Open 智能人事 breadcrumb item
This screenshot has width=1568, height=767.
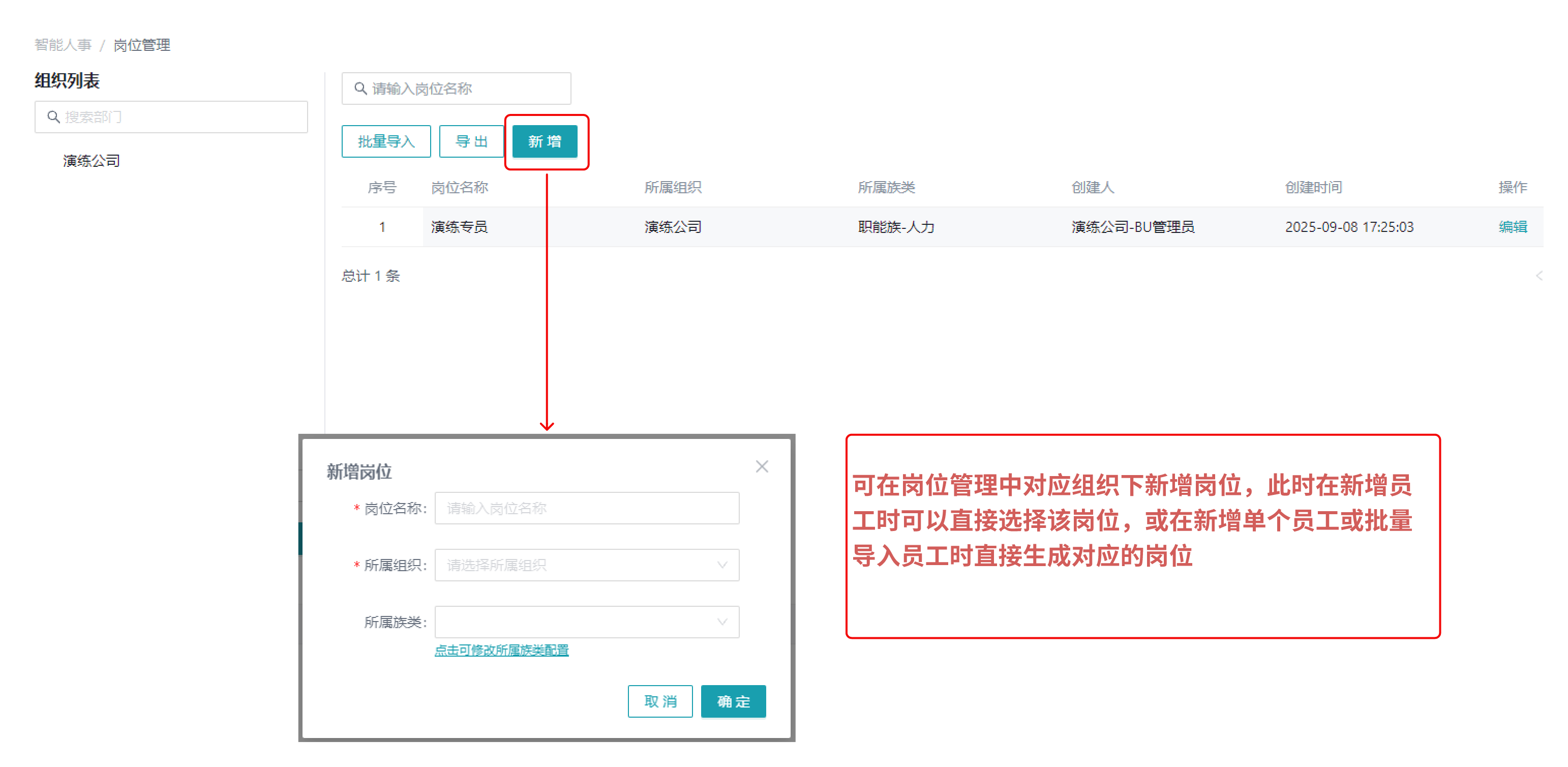tap(63, 45)
